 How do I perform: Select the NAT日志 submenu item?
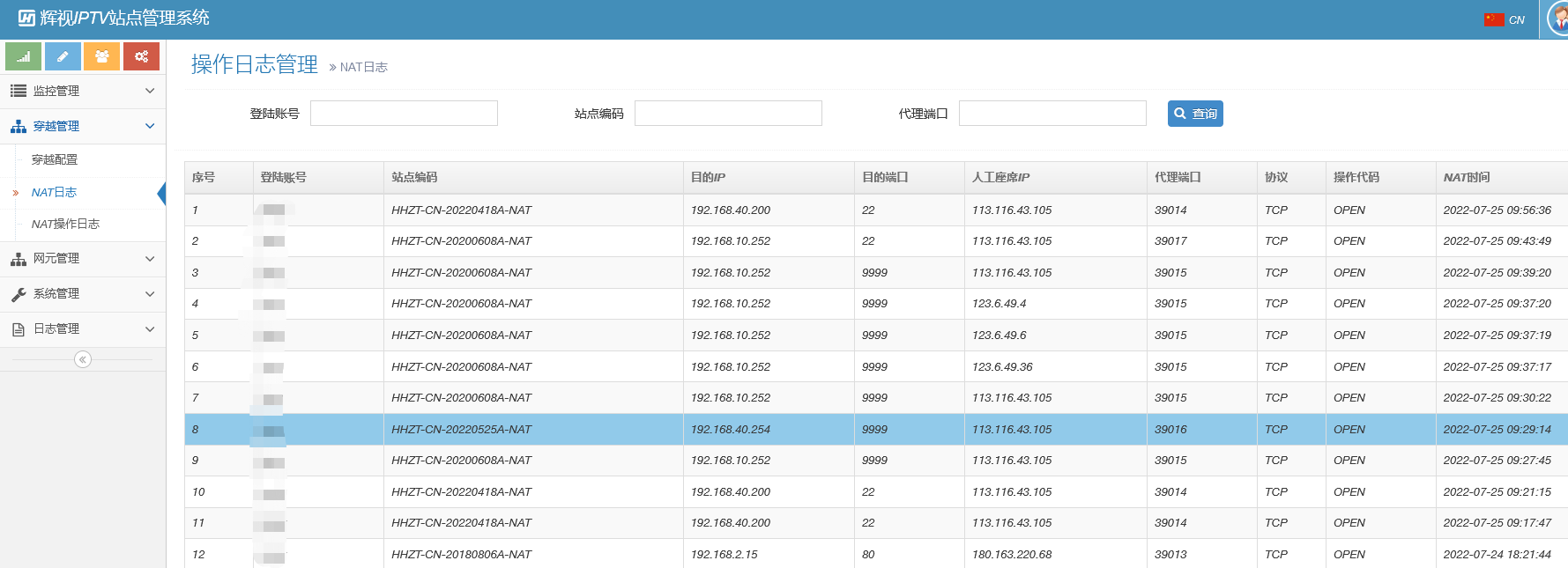54,192
